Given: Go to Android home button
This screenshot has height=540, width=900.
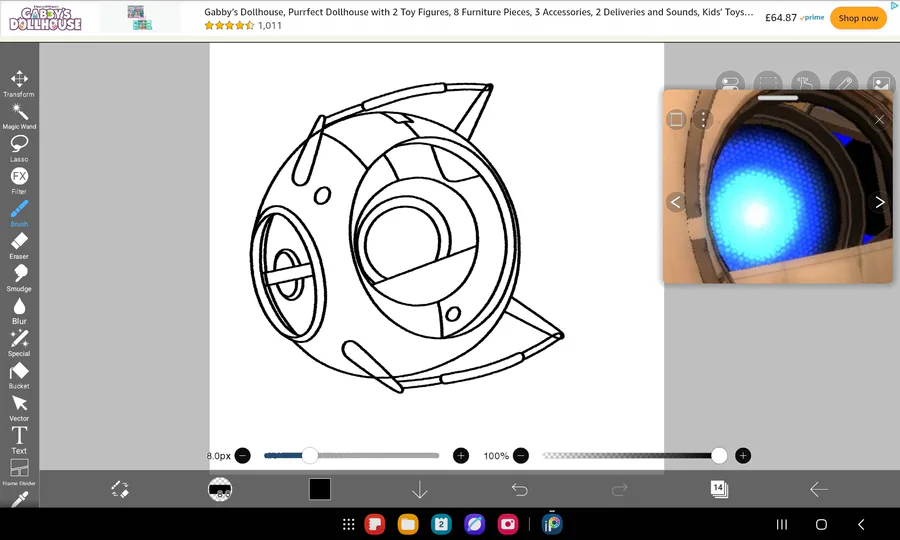Looking at the screenshot, I should [x=821, y=524].
